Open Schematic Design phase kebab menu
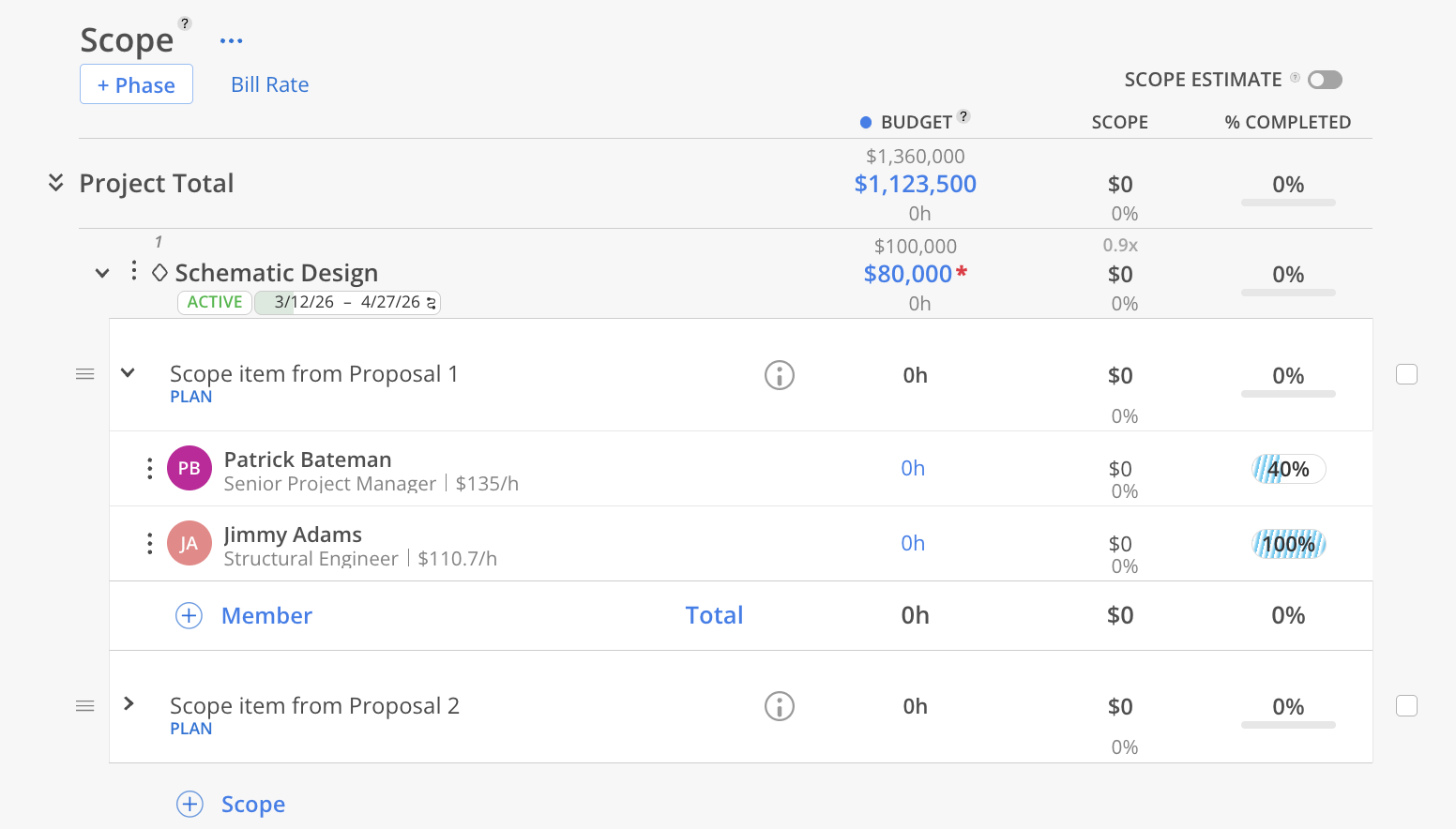 (x=134, y=271)
